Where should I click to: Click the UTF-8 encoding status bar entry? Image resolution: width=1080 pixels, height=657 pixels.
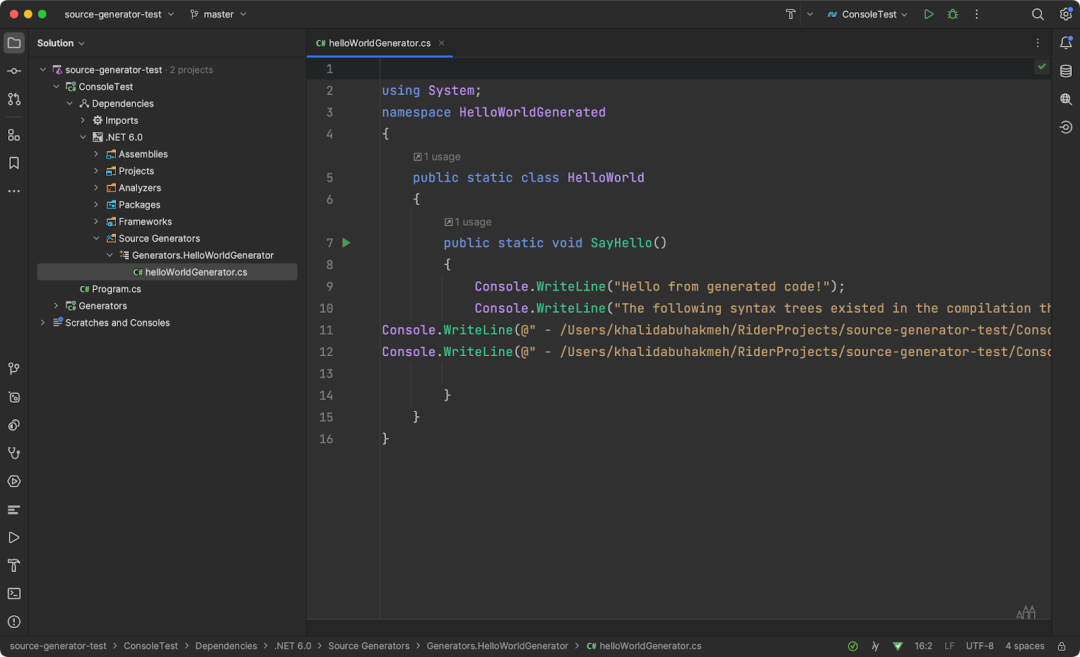point(979,646)
